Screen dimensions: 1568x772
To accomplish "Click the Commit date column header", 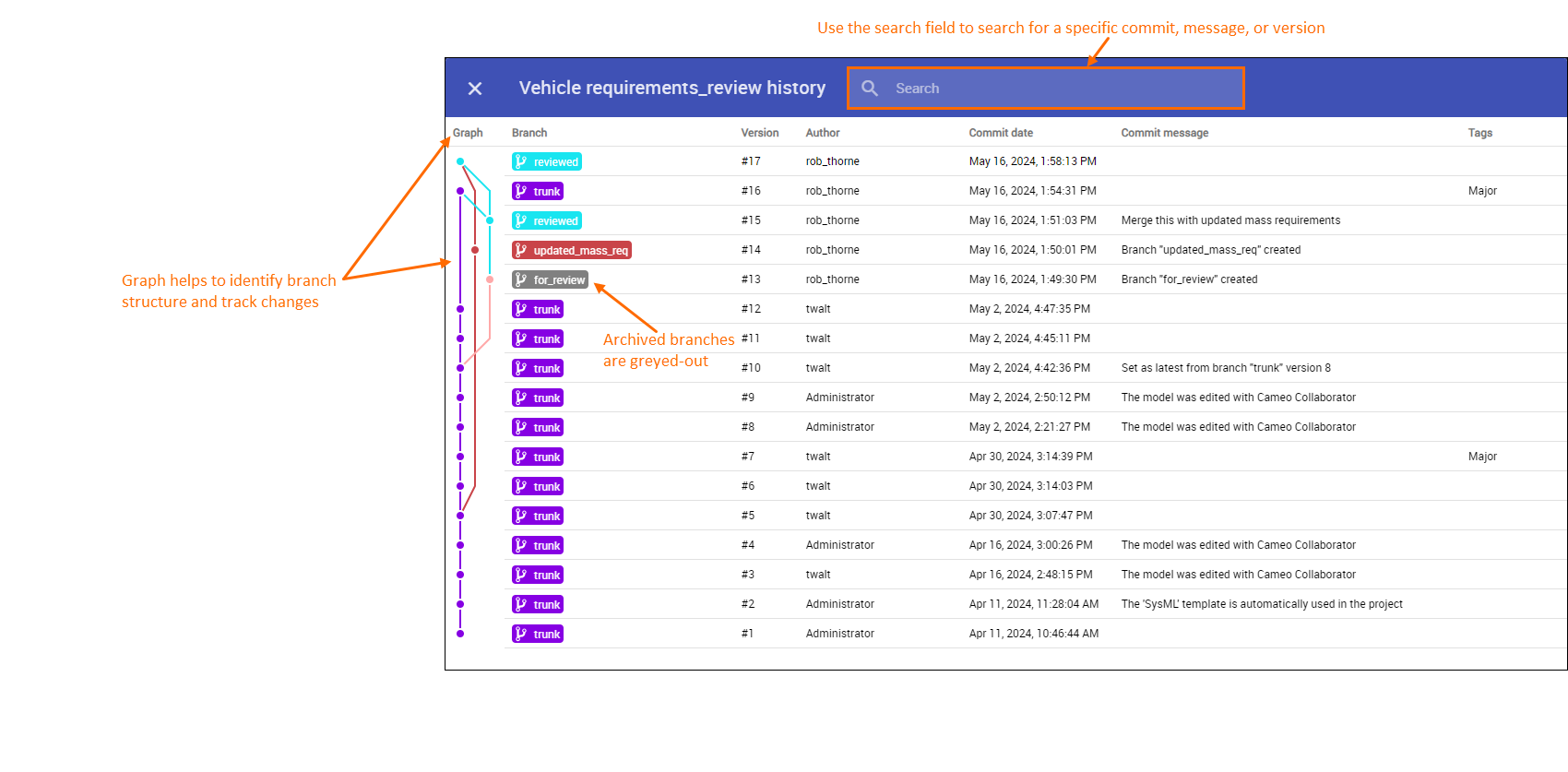I will (1001, 133).
